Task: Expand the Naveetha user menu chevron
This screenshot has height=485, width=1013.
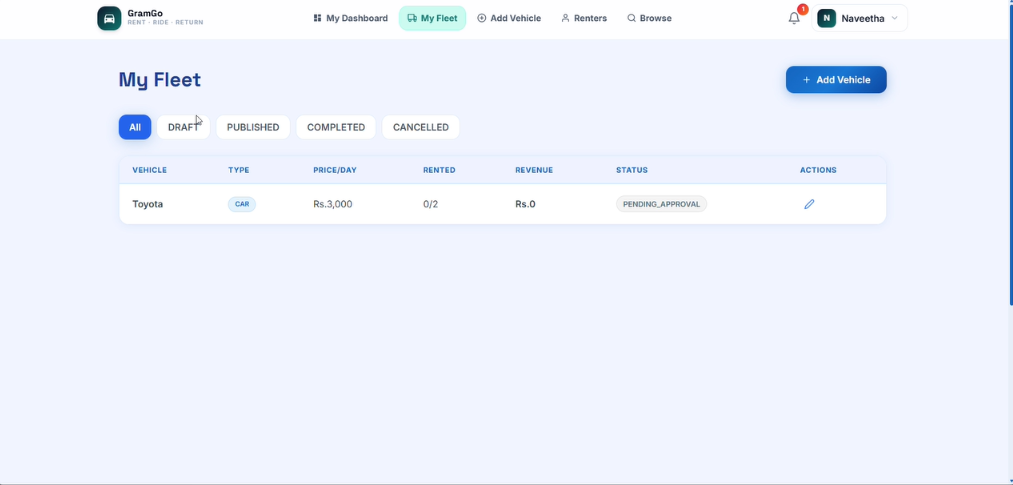Action: pyautogui.click(x=895, y=18)
